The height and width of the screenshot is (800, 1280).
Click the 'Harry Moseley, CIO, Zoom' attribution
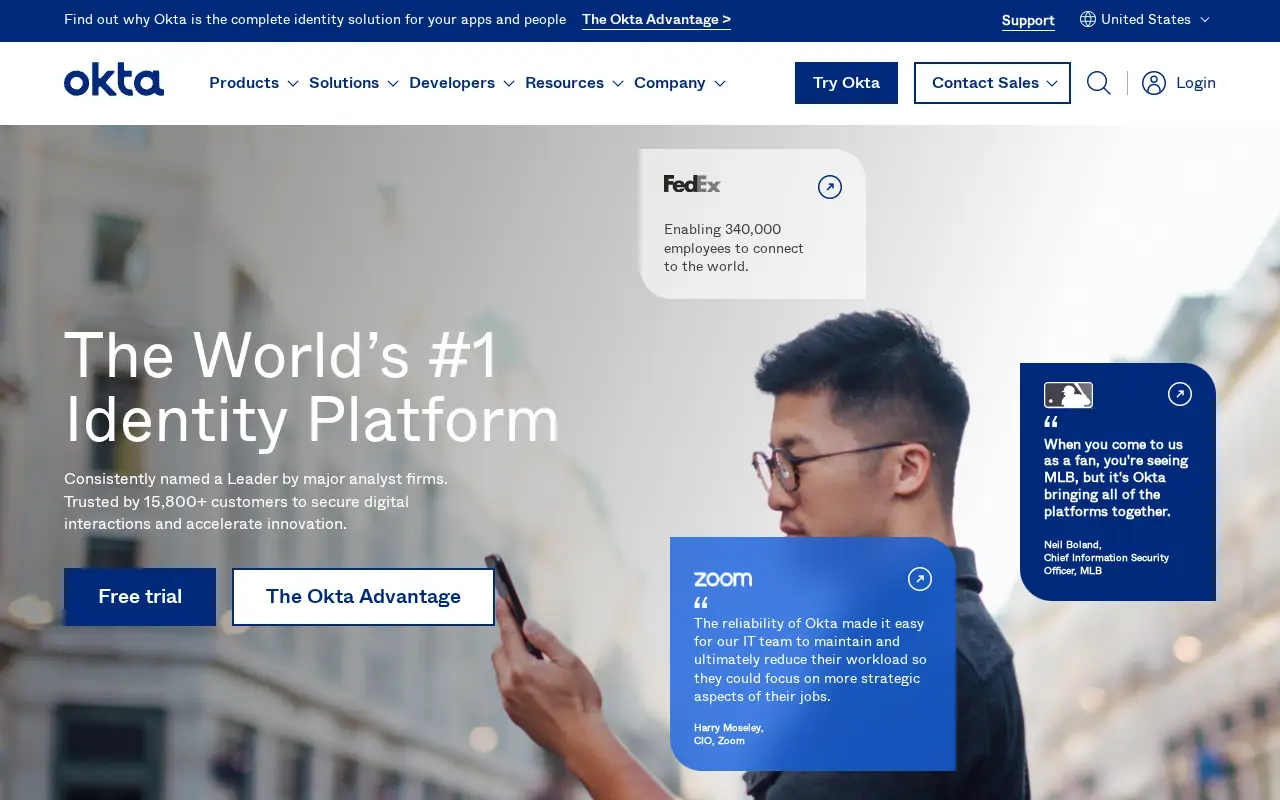(729, 734)
